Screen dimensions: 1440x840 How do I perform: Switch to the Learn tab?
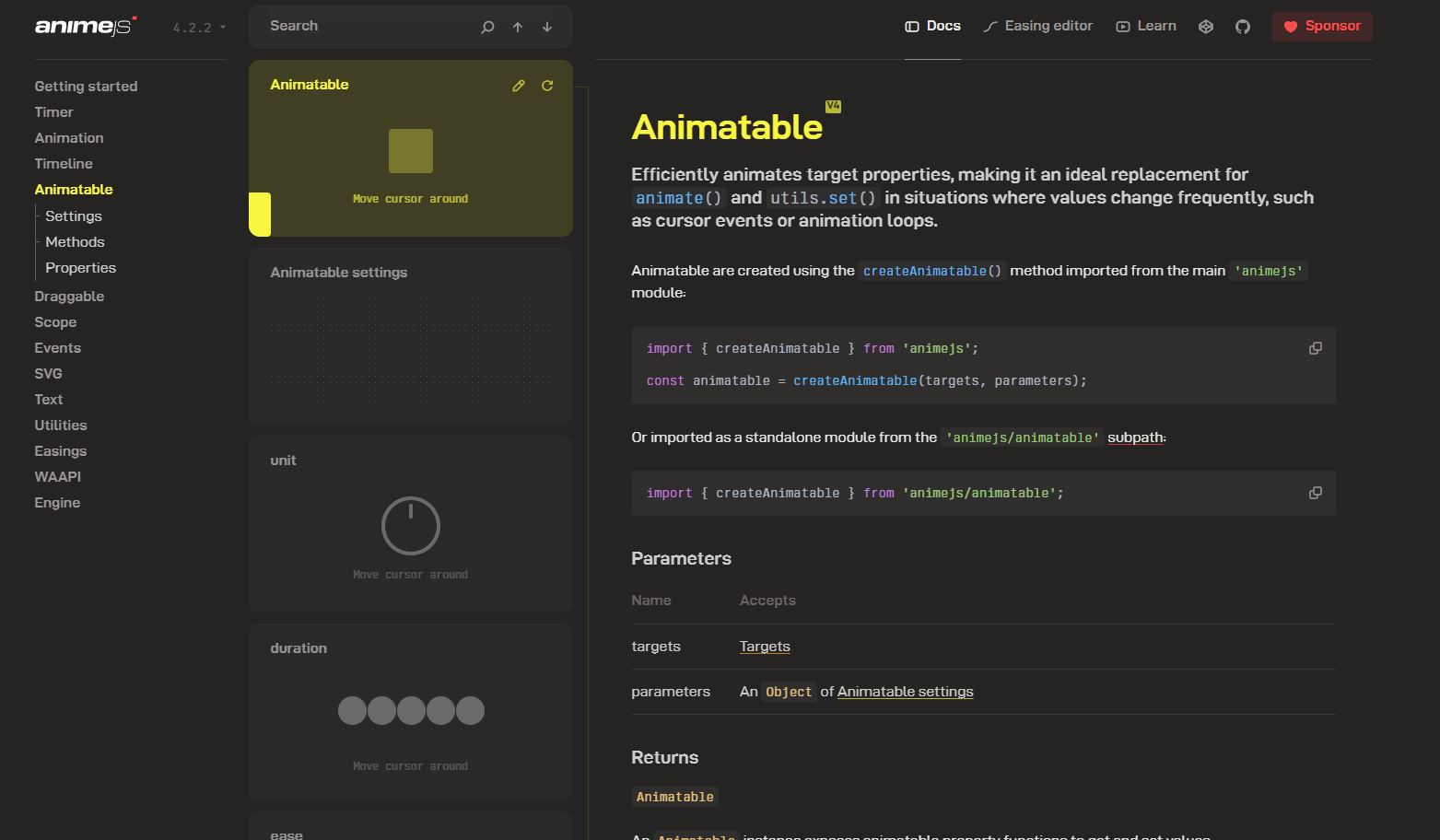coord(1146,26)
